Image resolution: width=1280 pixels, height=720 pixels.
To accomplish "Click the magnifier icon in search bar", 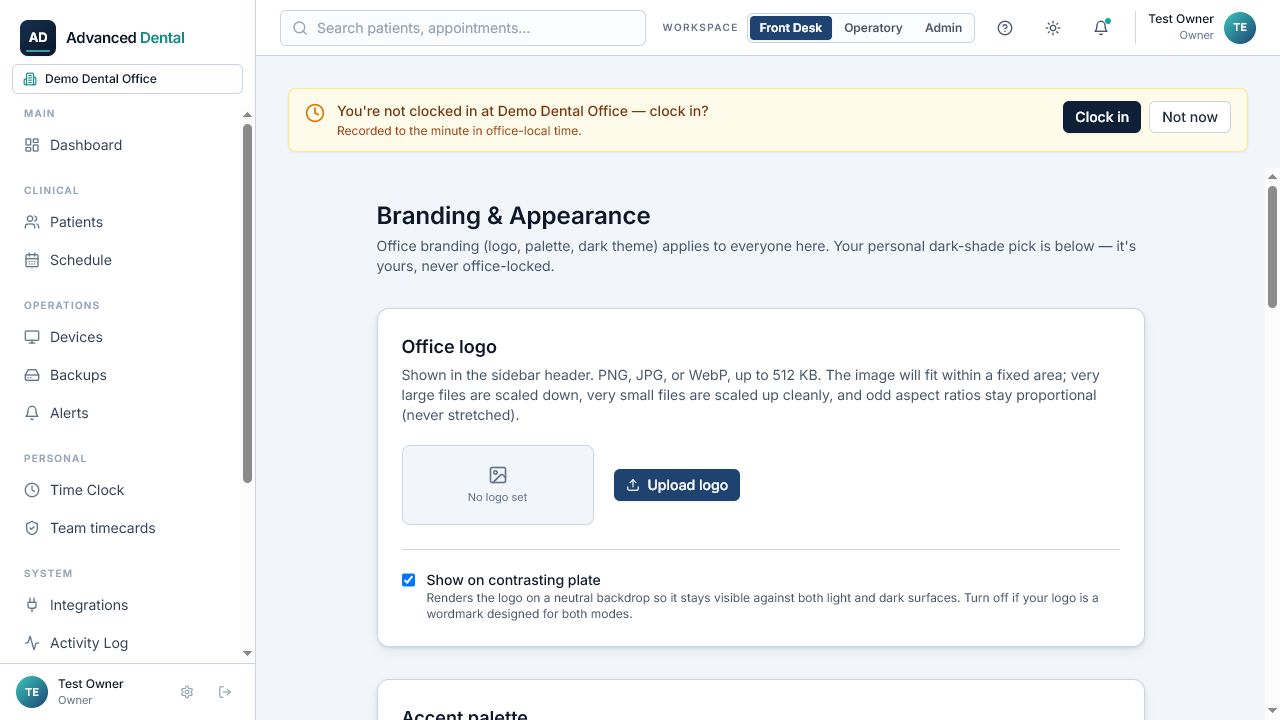I will click(x=300, y=28).
